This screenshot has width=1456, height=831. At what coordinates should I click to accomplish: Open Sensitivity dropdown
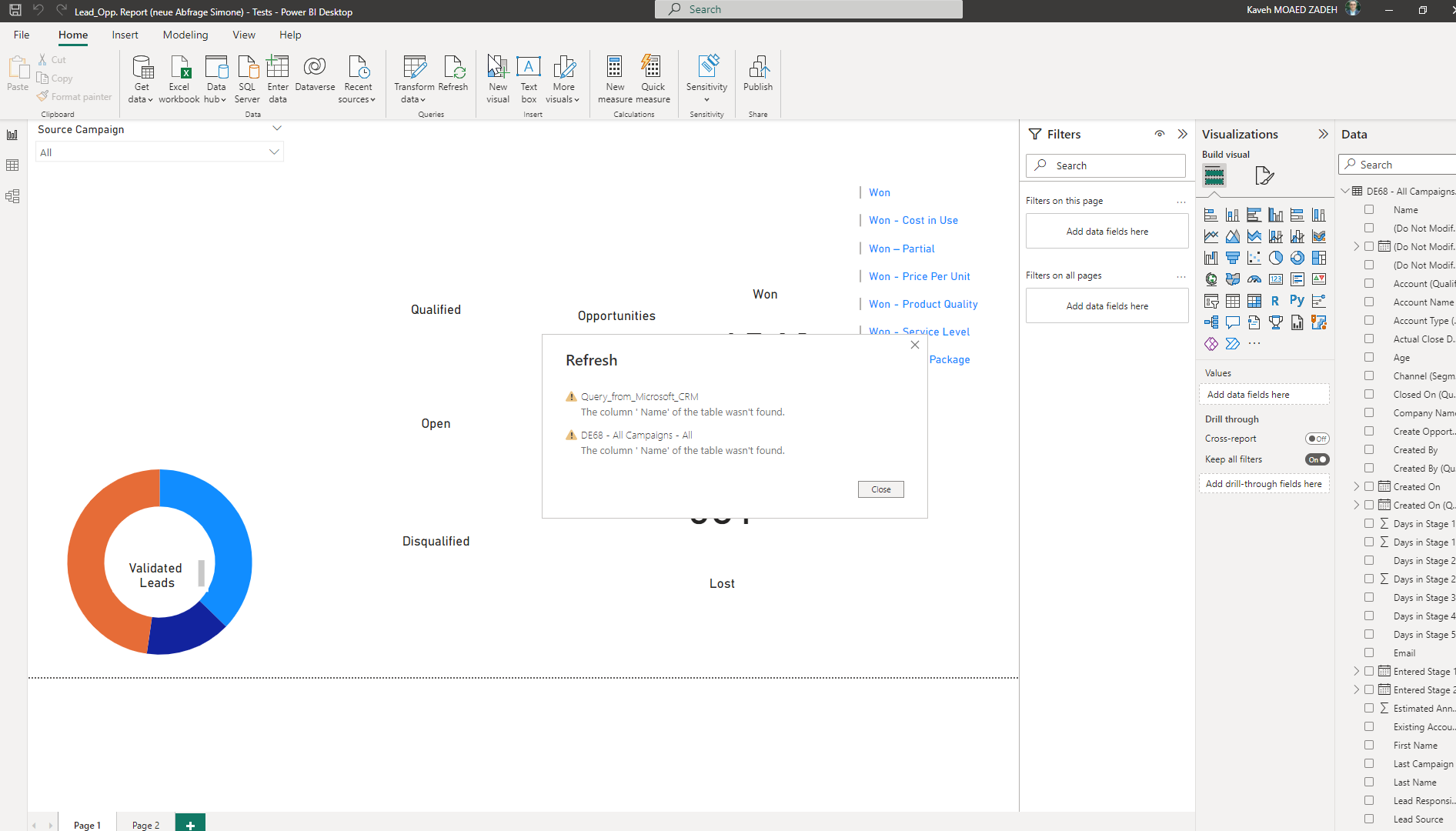706,79
